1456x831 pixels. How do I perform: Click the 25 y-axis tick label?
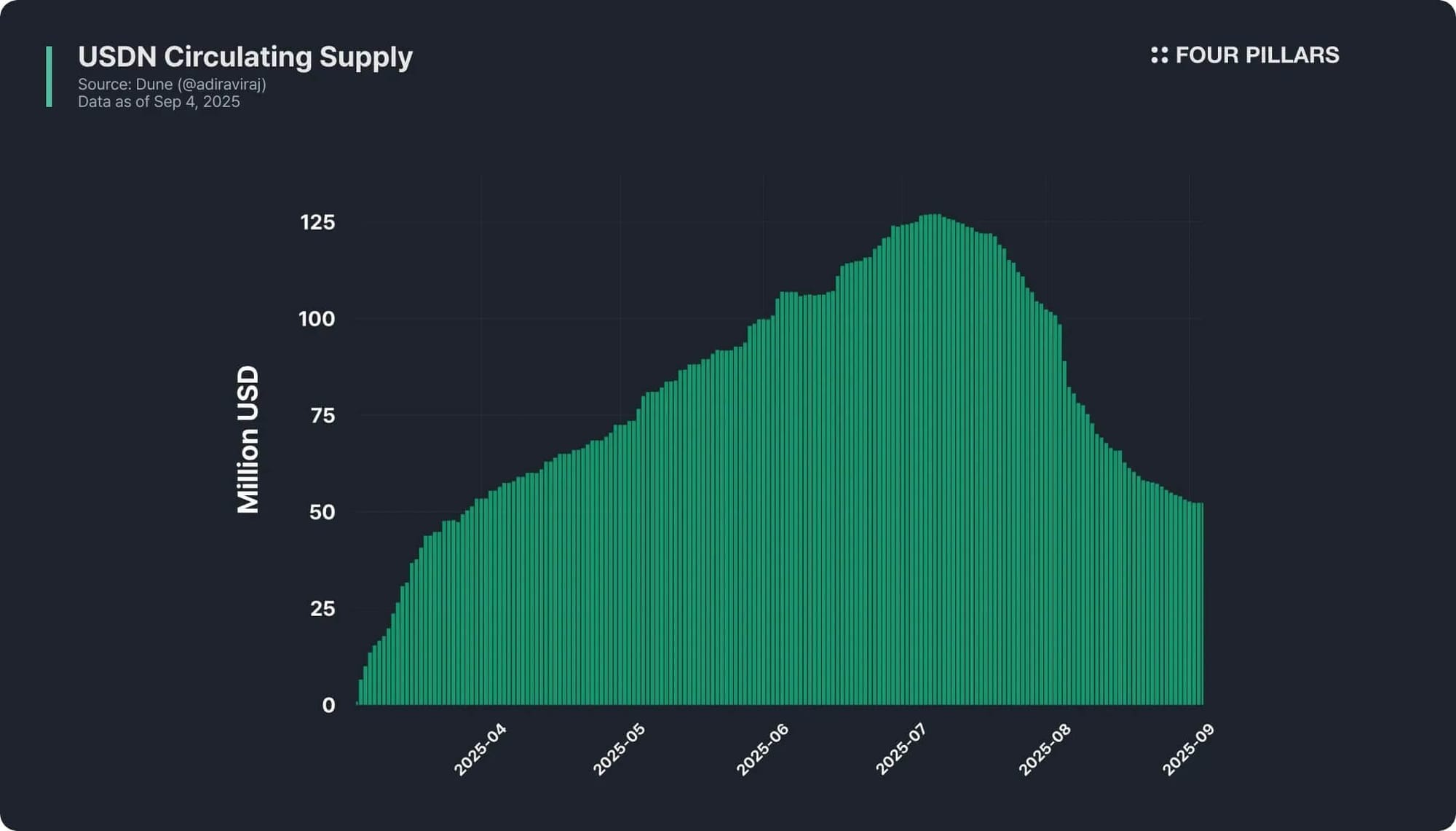pos(323,609)
